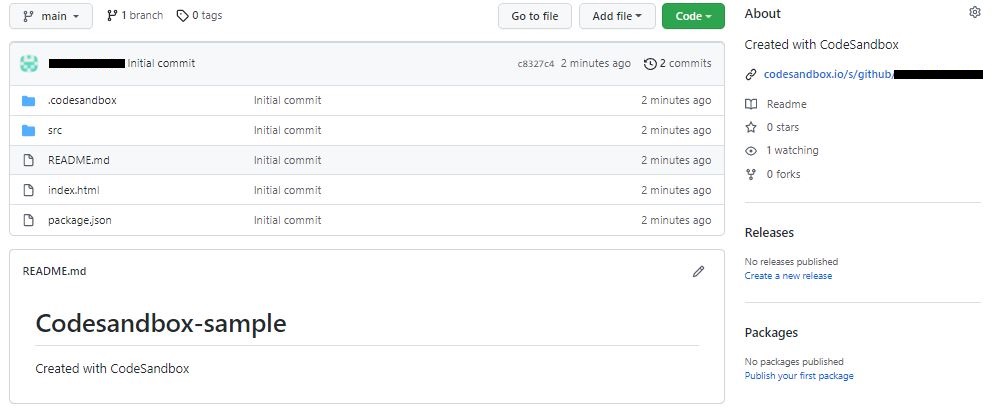Open the main branch dropdown

click(x=51, y=16)
